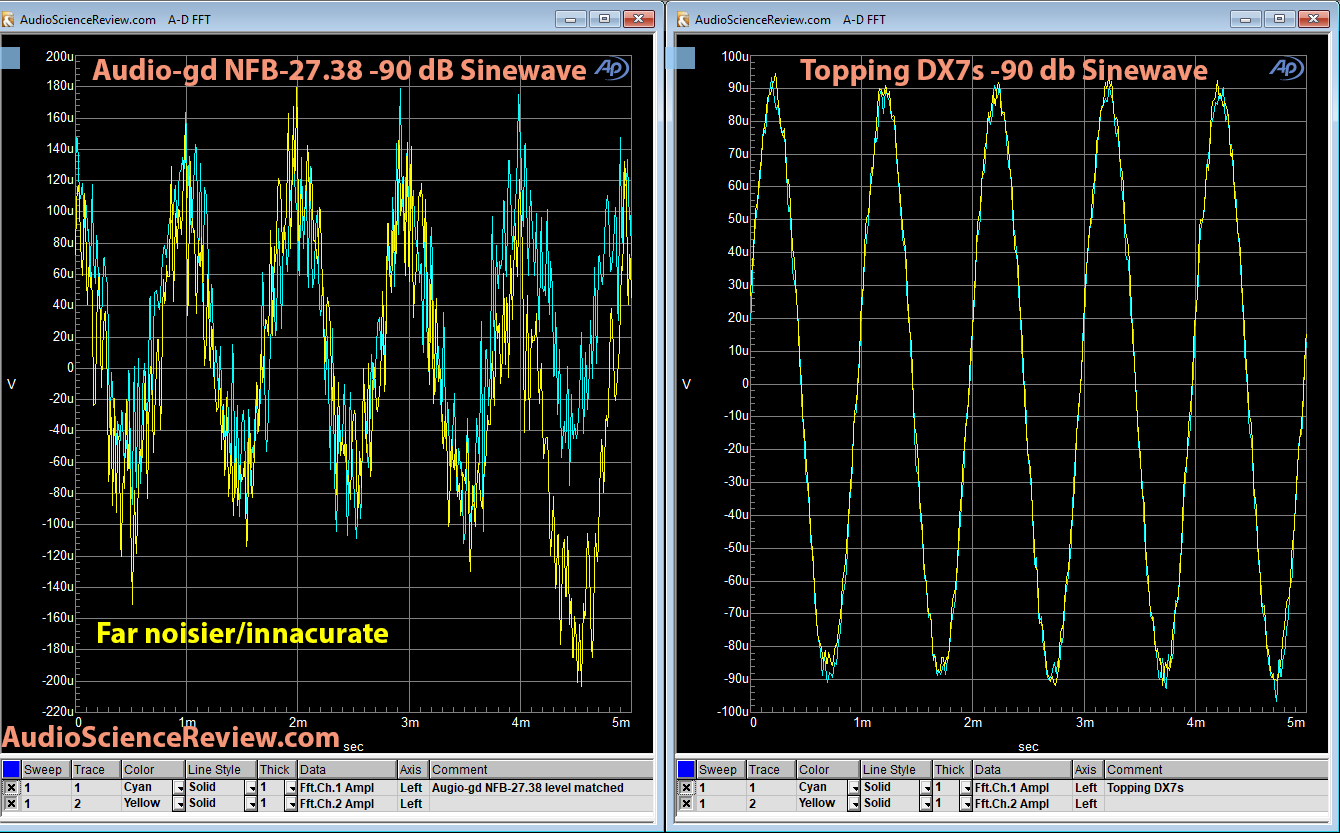This screenshot has width=1340, height=833.
Task: Click the blue legend-header square in the Topping DX7s window
Action: [x=686, y=770]
